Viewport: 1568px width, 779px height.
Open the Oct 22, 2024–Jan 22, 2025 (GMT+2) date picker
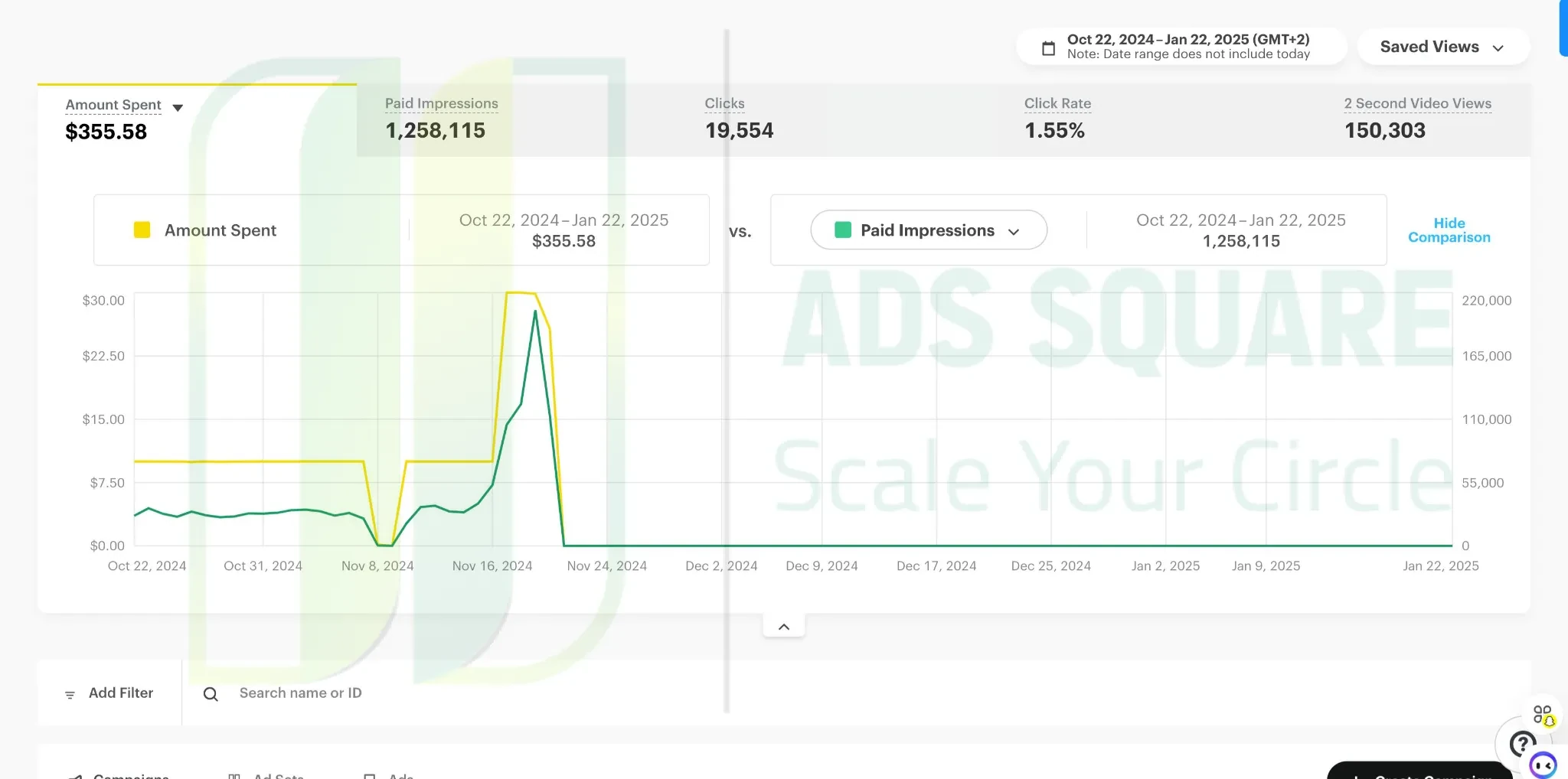[1181, 47]
